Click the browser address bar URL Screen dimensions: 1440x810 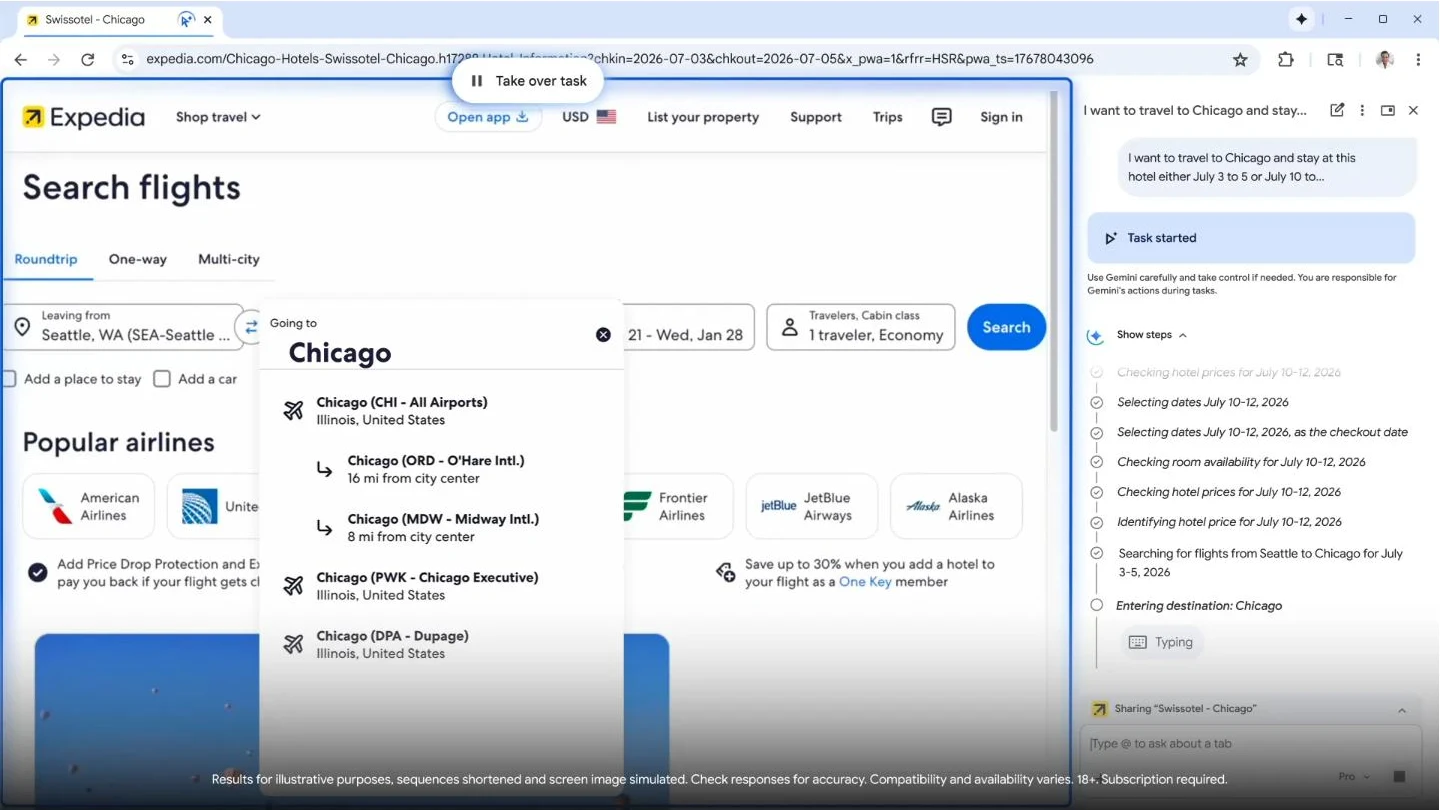point(620,59)
